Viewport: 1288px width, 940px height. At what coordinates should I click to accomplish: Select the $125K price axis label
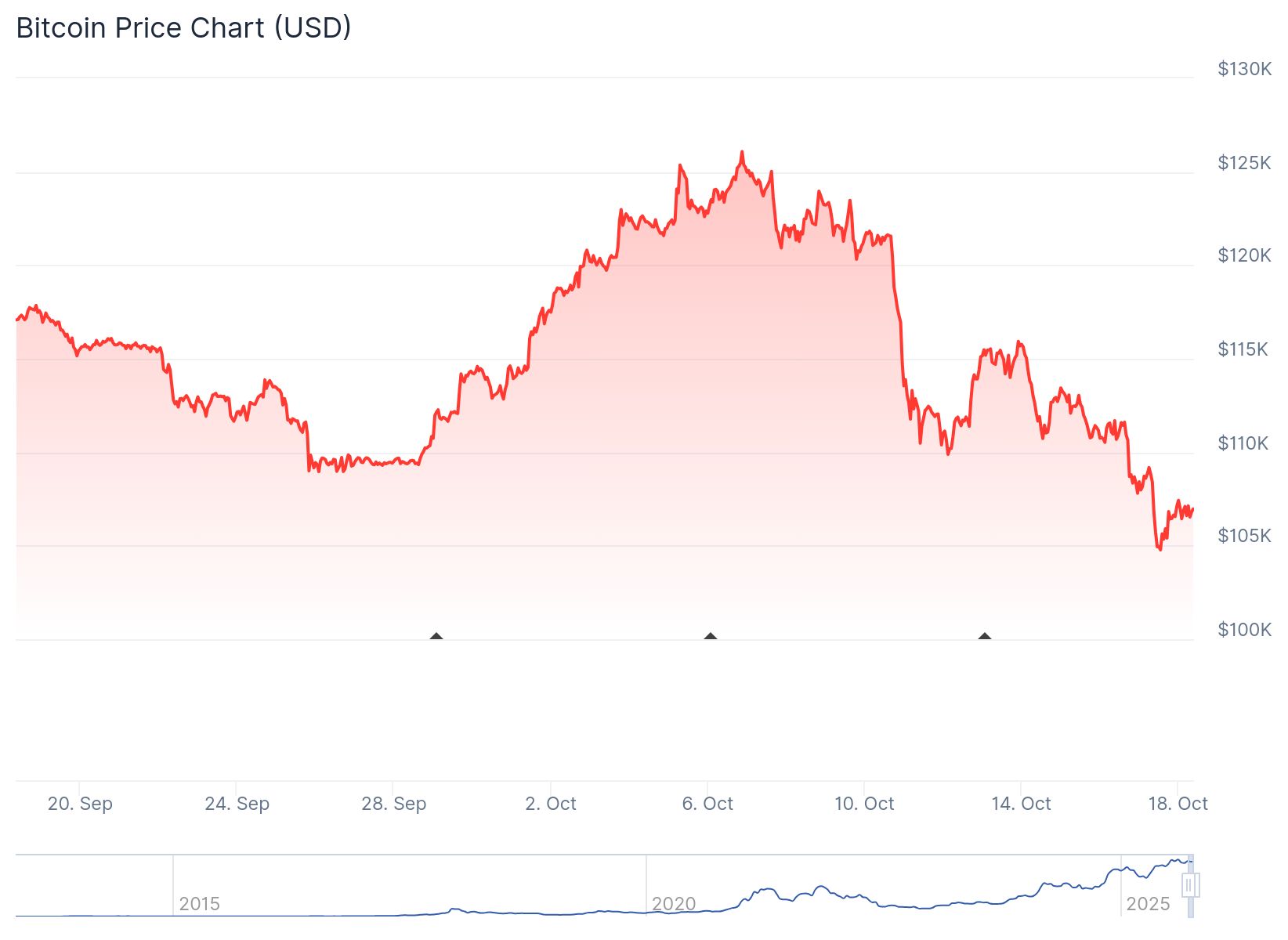click(x=1244, y=163)
